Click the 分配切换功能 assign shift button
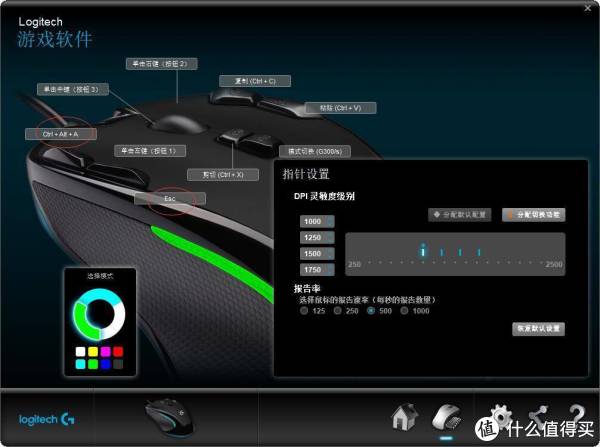Viewport: 600px width, 447px height. click(533, 215)
